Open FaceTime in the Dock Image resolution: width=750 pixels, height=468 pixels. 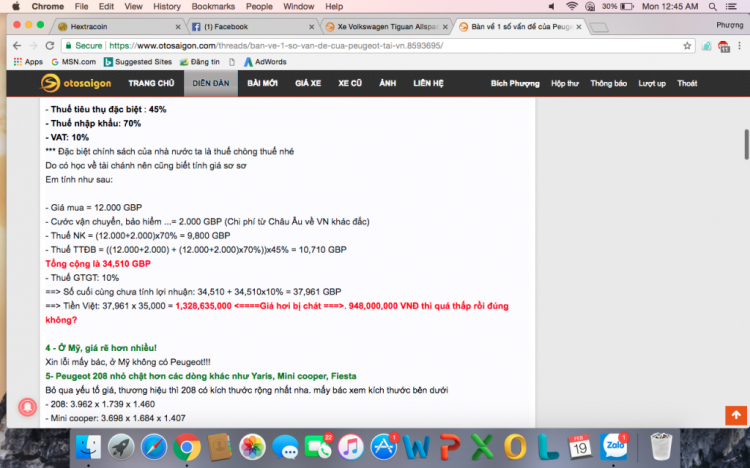pyautogui.click(x=318, y=447)
